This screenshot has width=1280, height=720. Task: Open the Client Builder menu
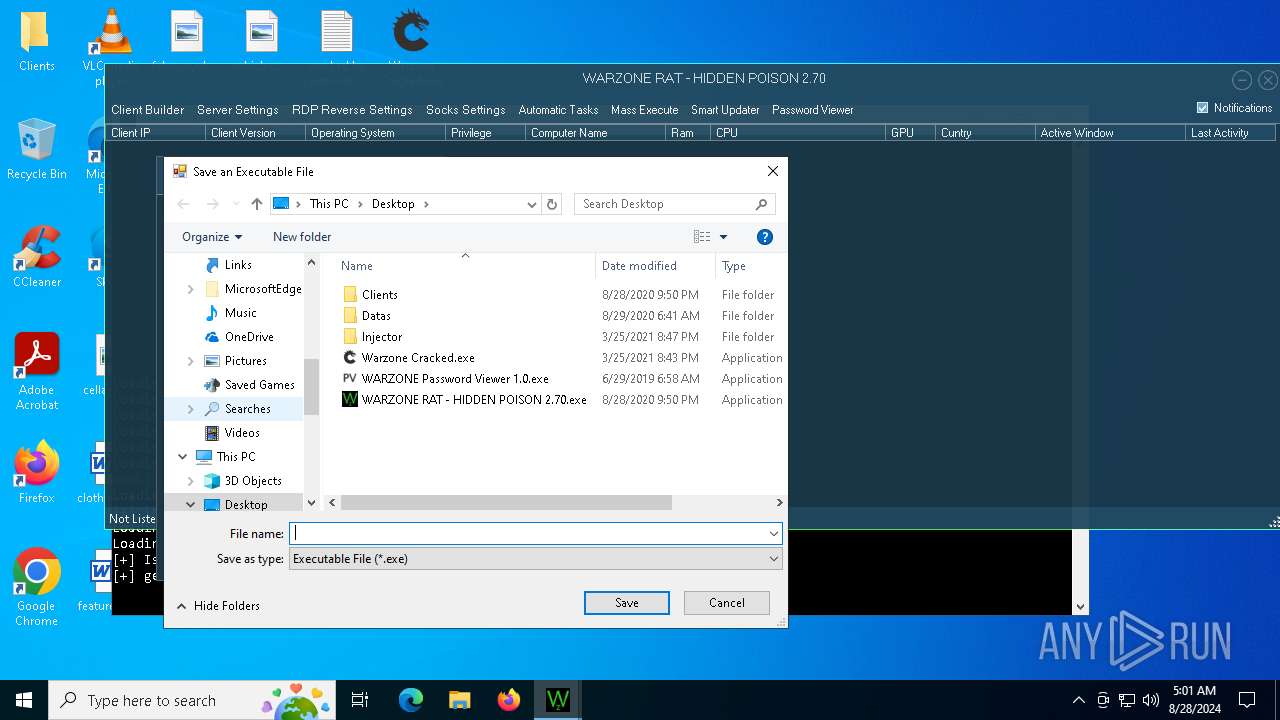[x=148, y=110]
